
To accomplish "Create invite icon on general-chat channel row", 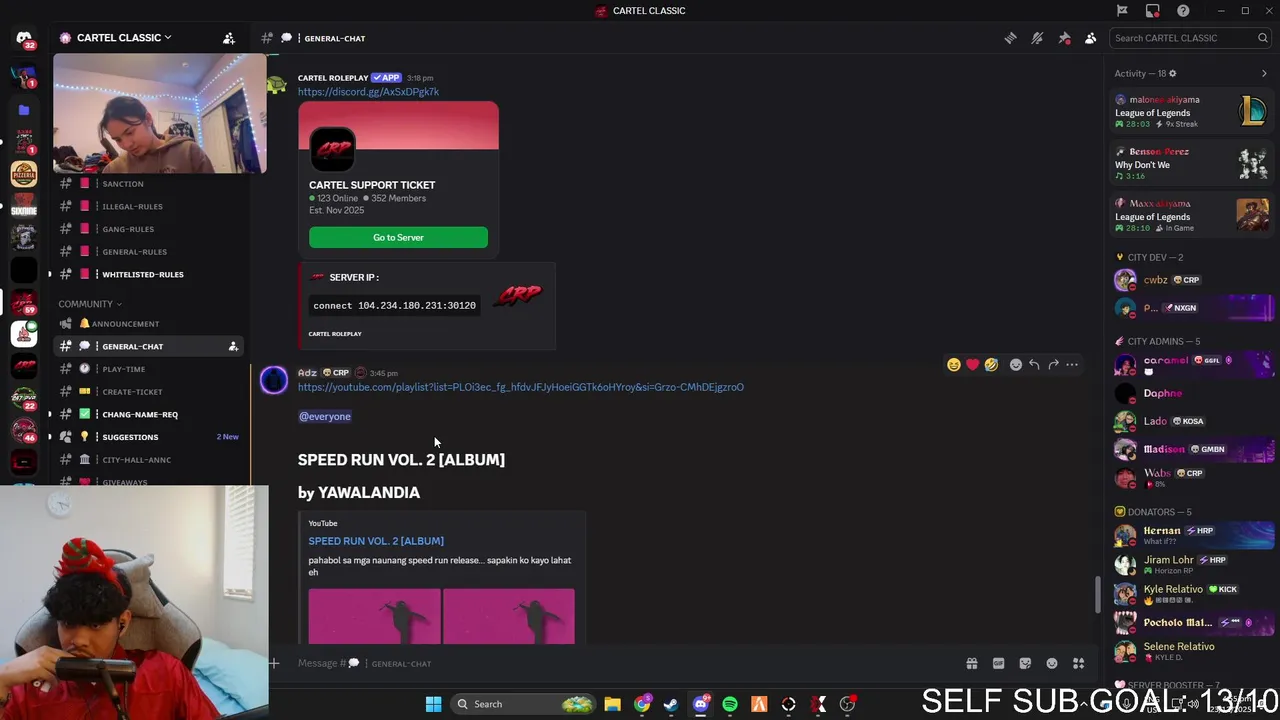I will 233,346.
